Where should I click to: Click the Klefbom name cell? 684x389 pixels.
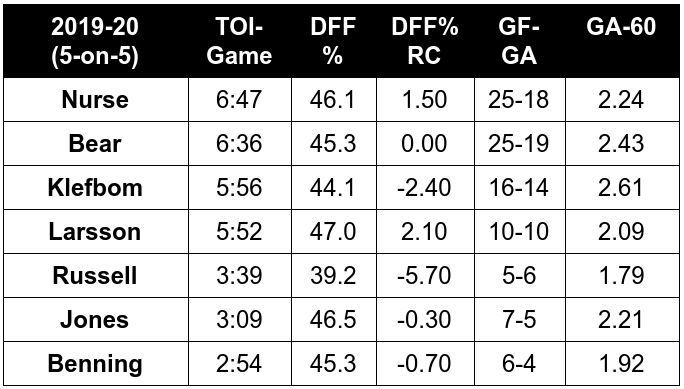[x=96, y=188]
